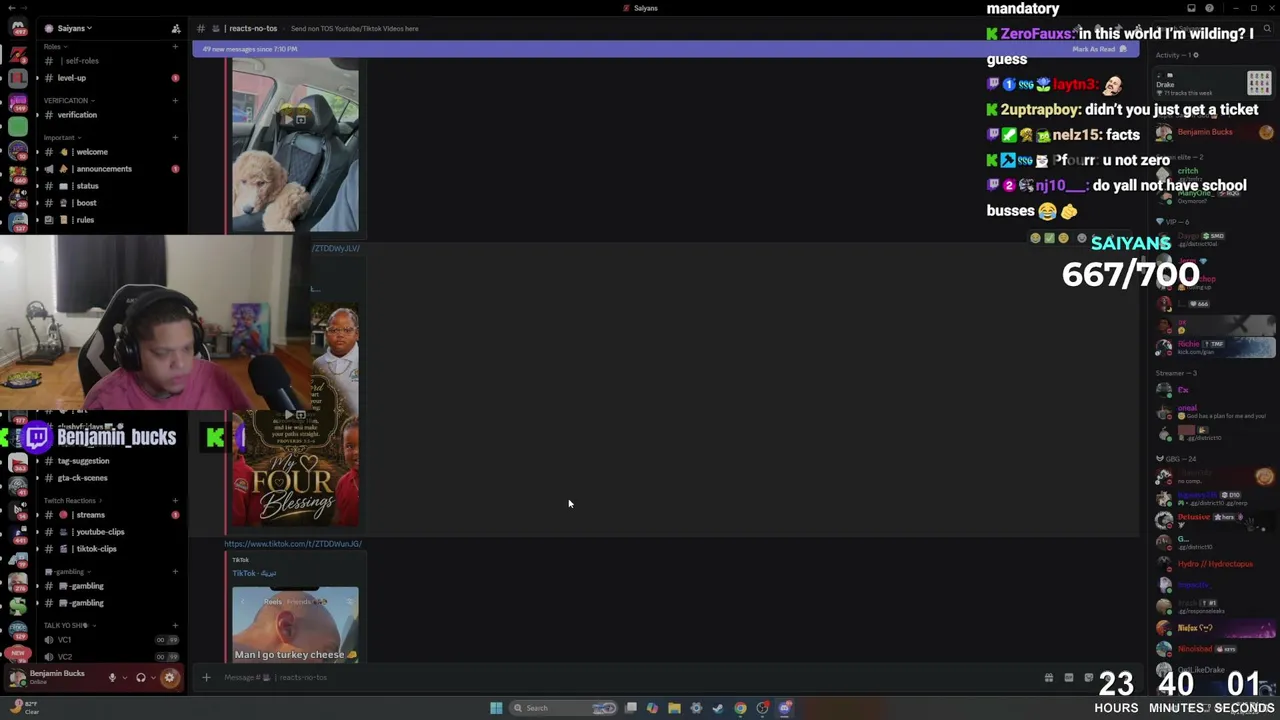Open the turkey cheese video thumbnail

tap(295, 624)
